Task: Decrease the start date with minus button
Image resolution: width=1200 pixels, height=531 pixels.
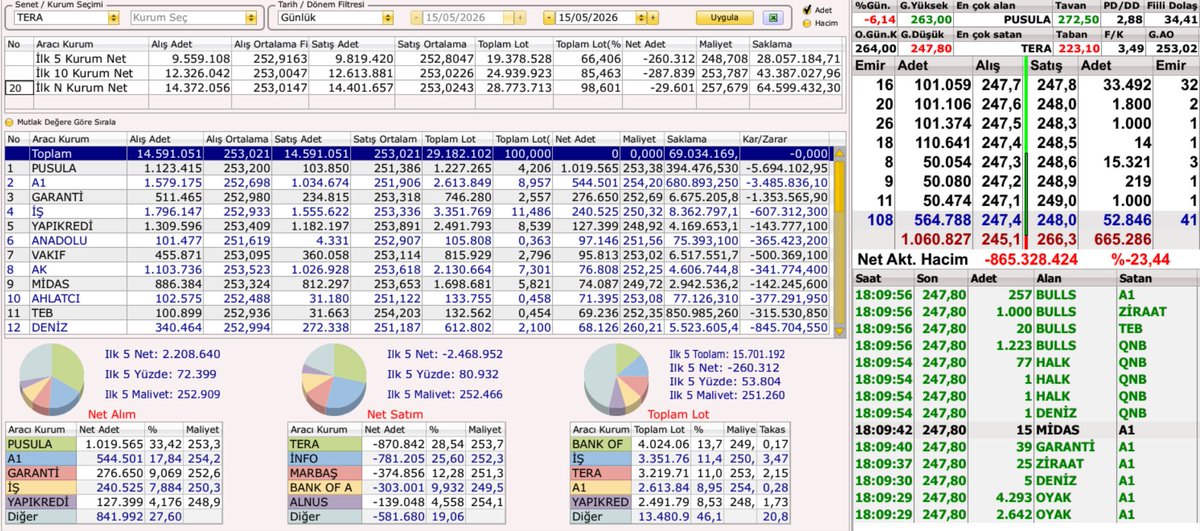Action: coord(416,18)
